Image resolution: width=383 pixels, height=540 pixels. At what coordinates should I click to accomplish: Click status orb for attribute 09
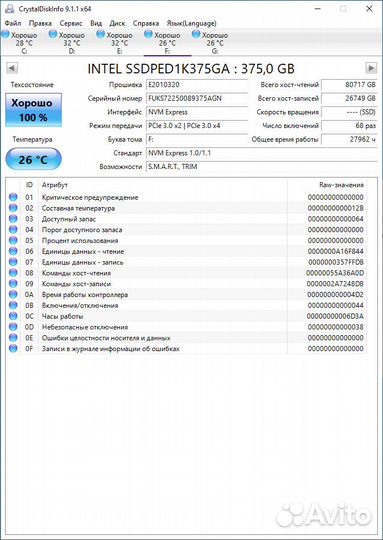click(x=13, y=284)
